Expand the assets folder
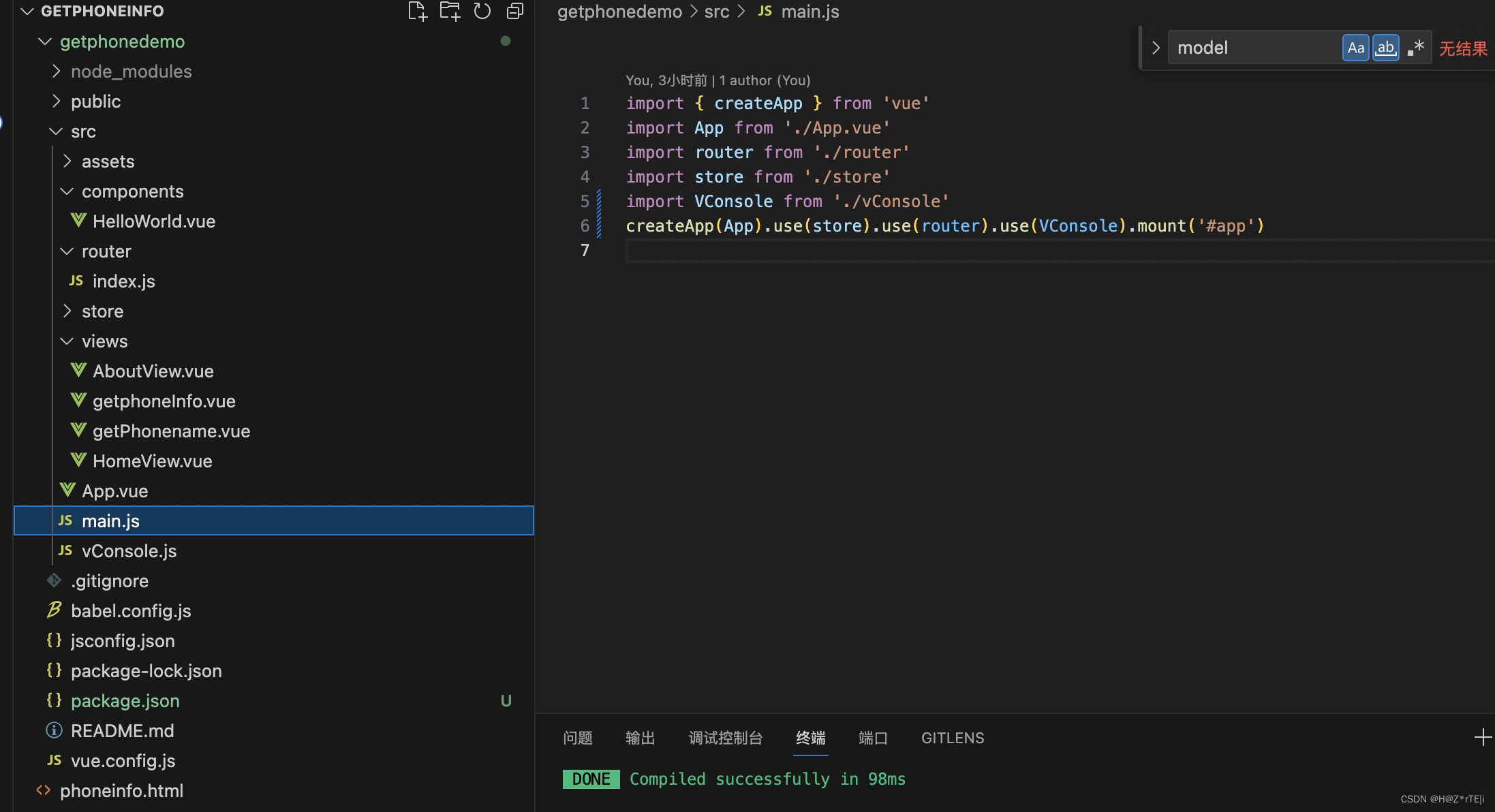1495x812 pixels. (x=67, y=161)
